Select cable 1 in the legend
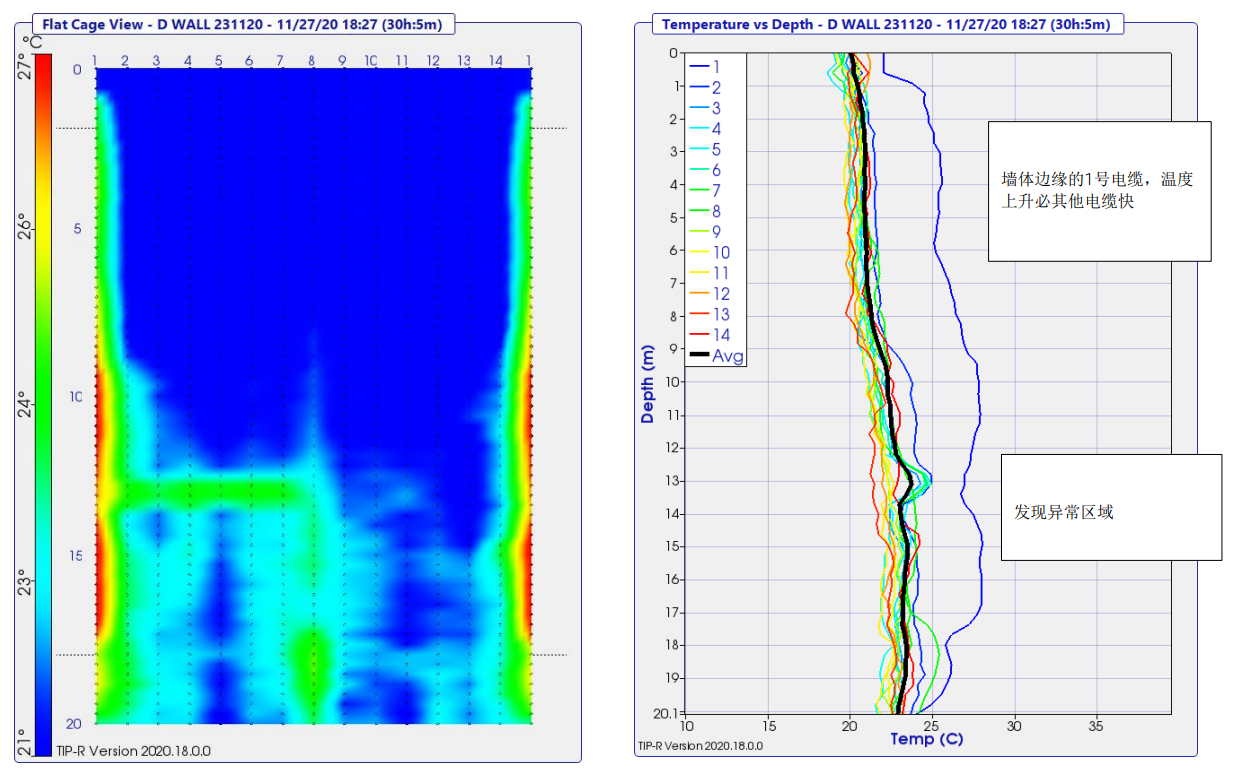The height and width of the screenshot is (774, 1235). pos(716,66)
